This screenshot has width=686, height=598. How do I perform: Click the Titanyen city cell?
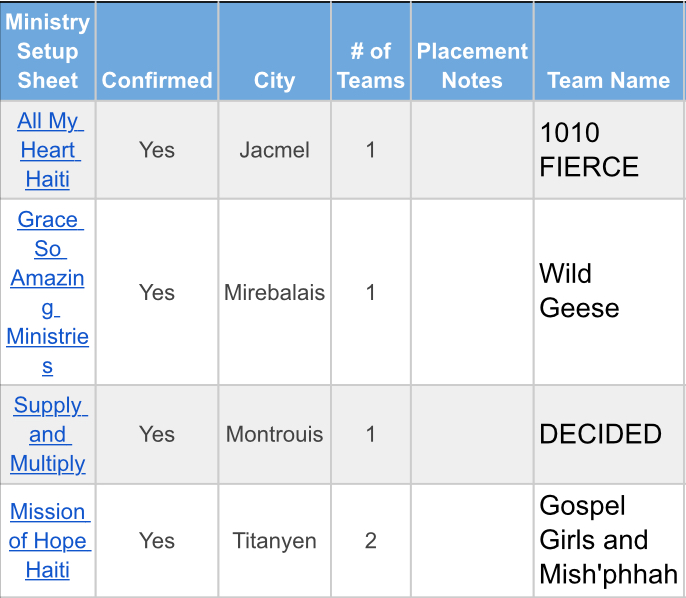274,540
